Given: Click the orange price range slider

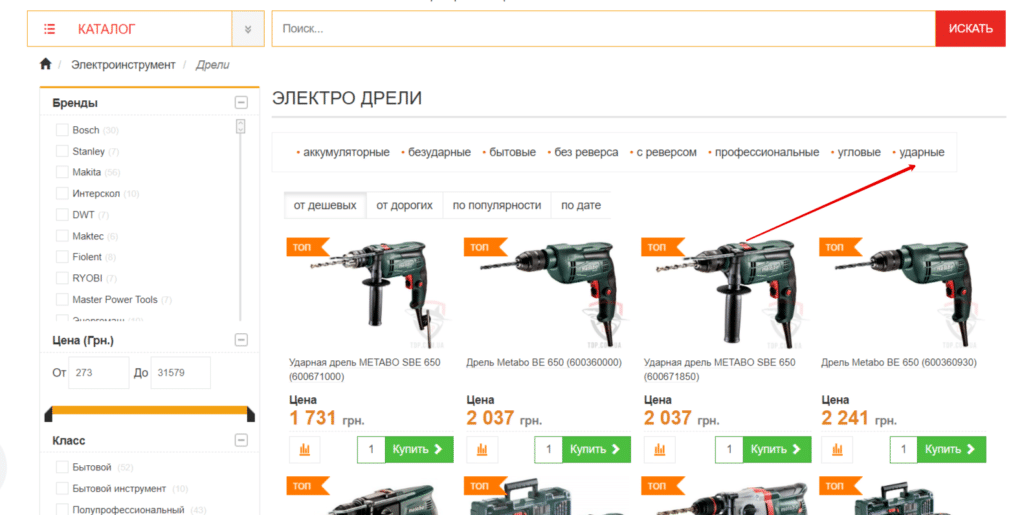Looking at the screenshot, I should tap(148, 409).
